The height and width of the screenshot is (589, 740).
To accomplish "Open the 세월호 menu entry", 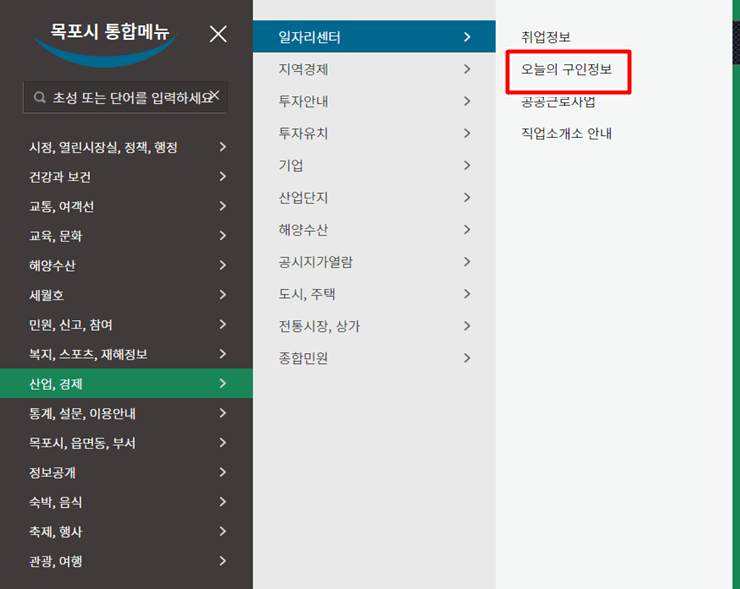I will coord(126,295).
